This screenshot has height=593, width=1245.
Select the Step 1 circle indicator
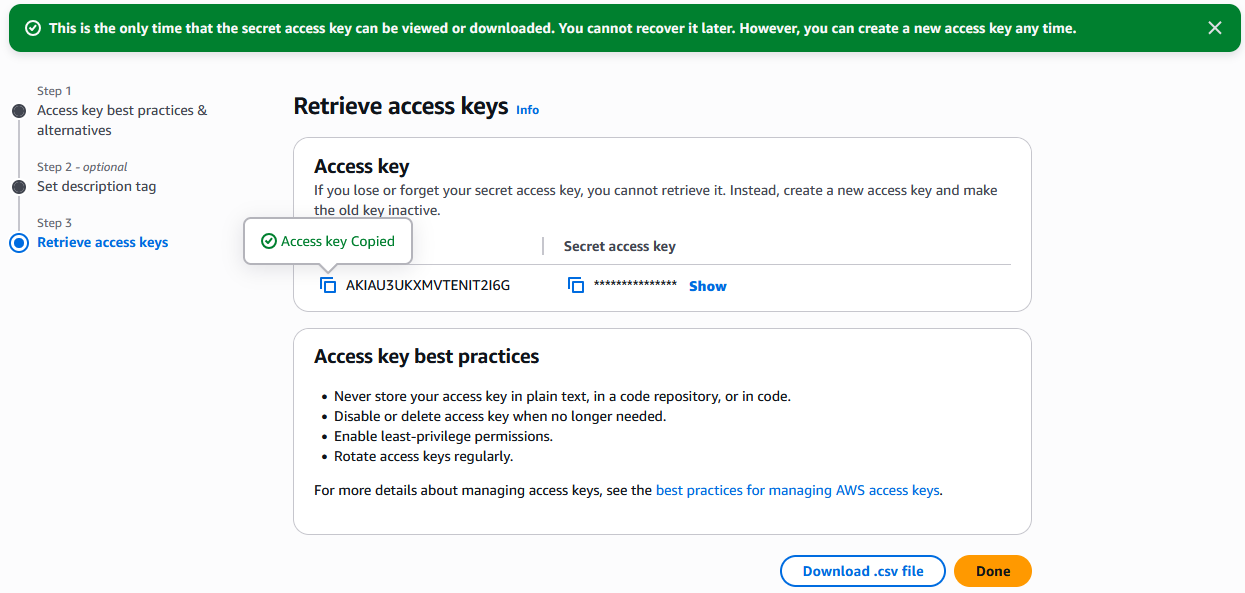click(18, 111)
